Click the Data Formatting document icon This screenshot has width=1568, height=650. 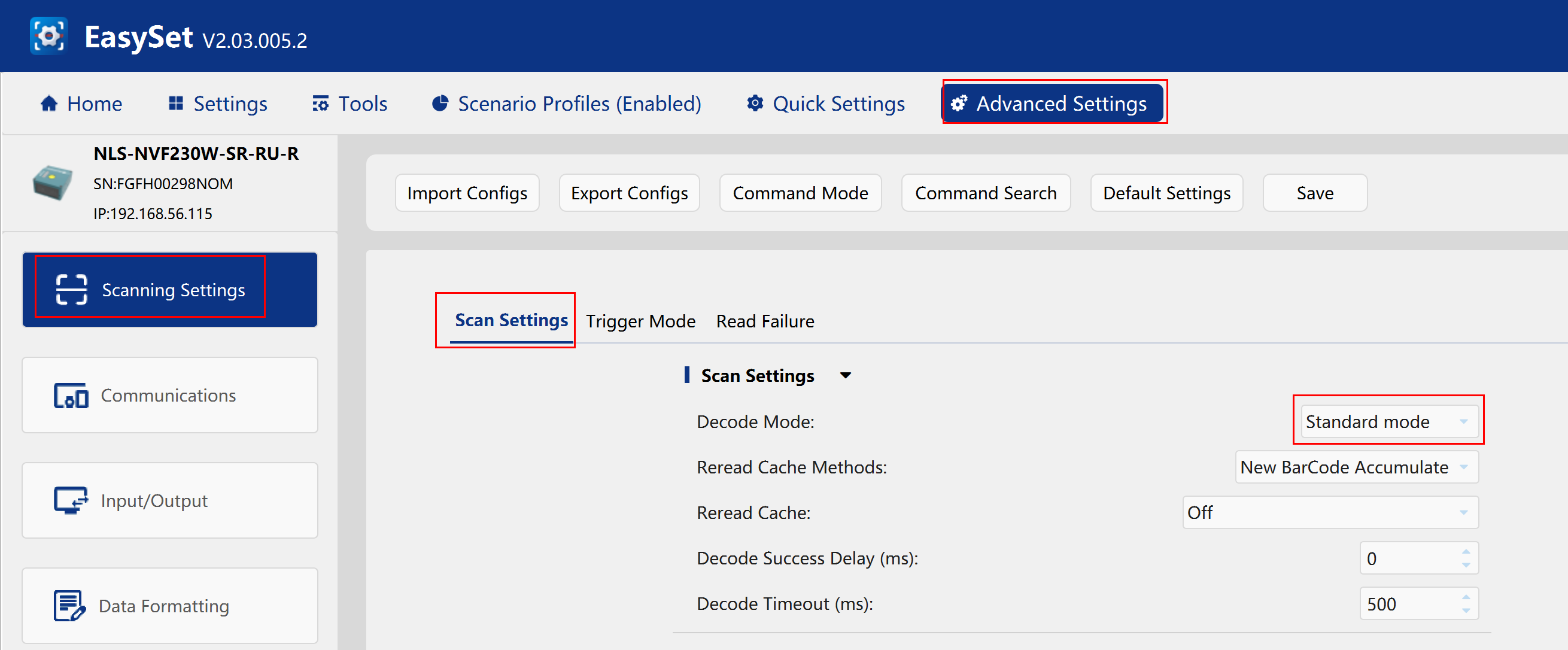pyautogui.click(x=69, y=606)
